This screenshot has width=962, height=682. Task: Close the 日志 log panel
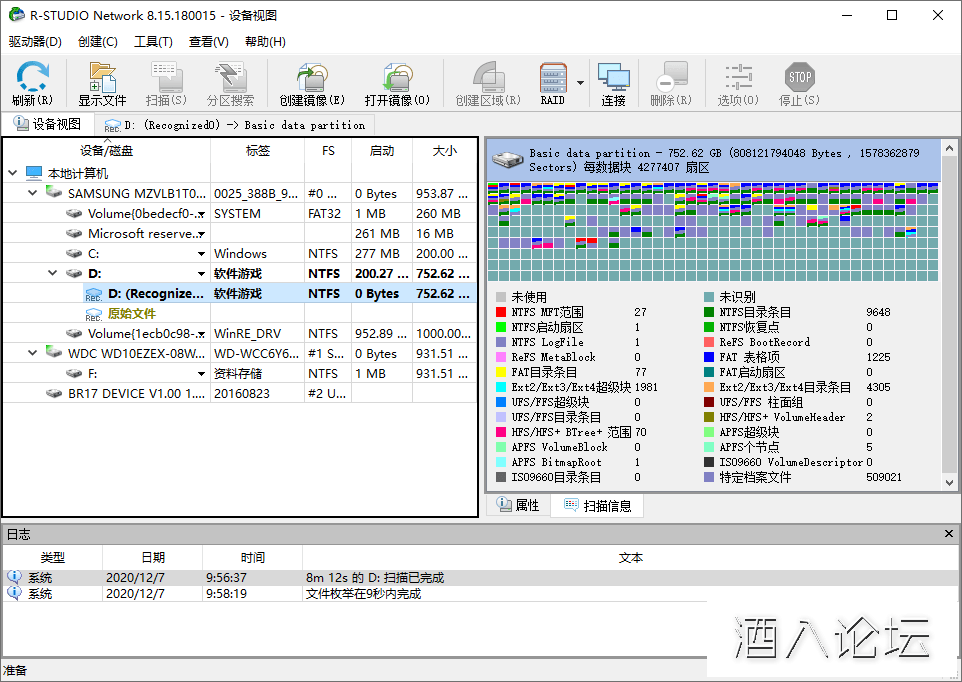[949, 535]
